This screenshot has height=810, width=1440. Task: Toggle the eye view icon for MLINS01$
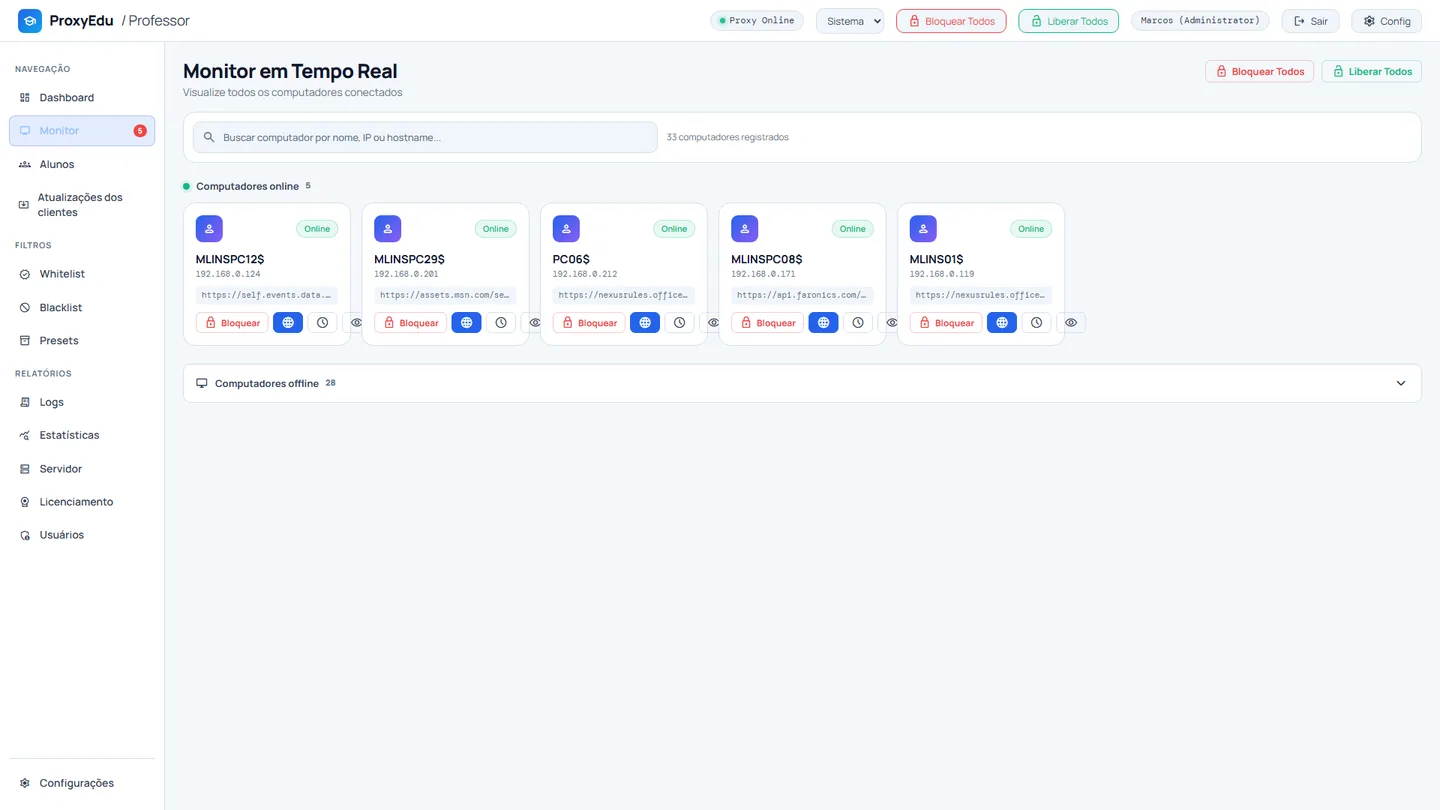pos(1071,323)
